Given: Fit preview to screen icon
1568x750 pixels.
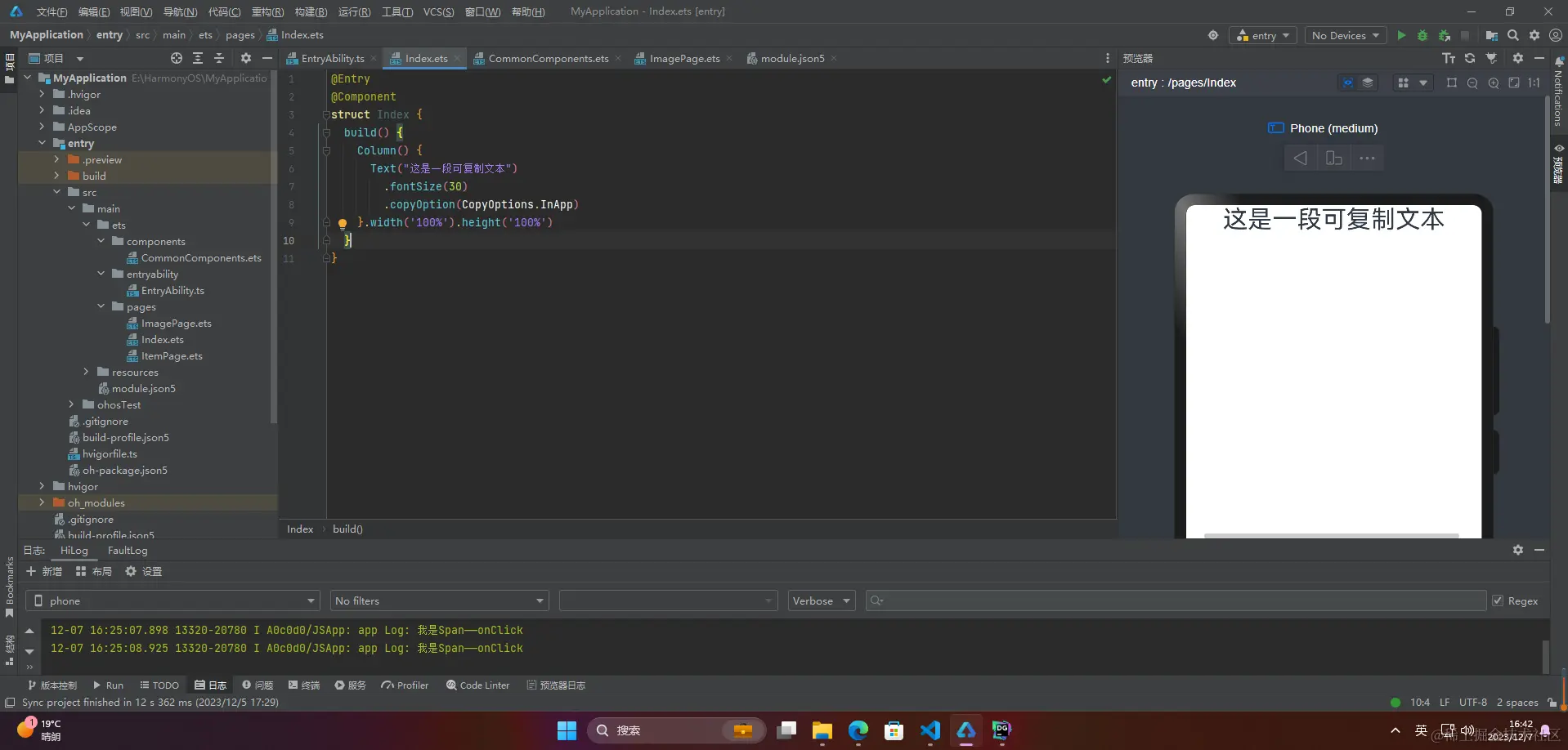Looking at the screenshot, I should click(x=1514, y=83).
